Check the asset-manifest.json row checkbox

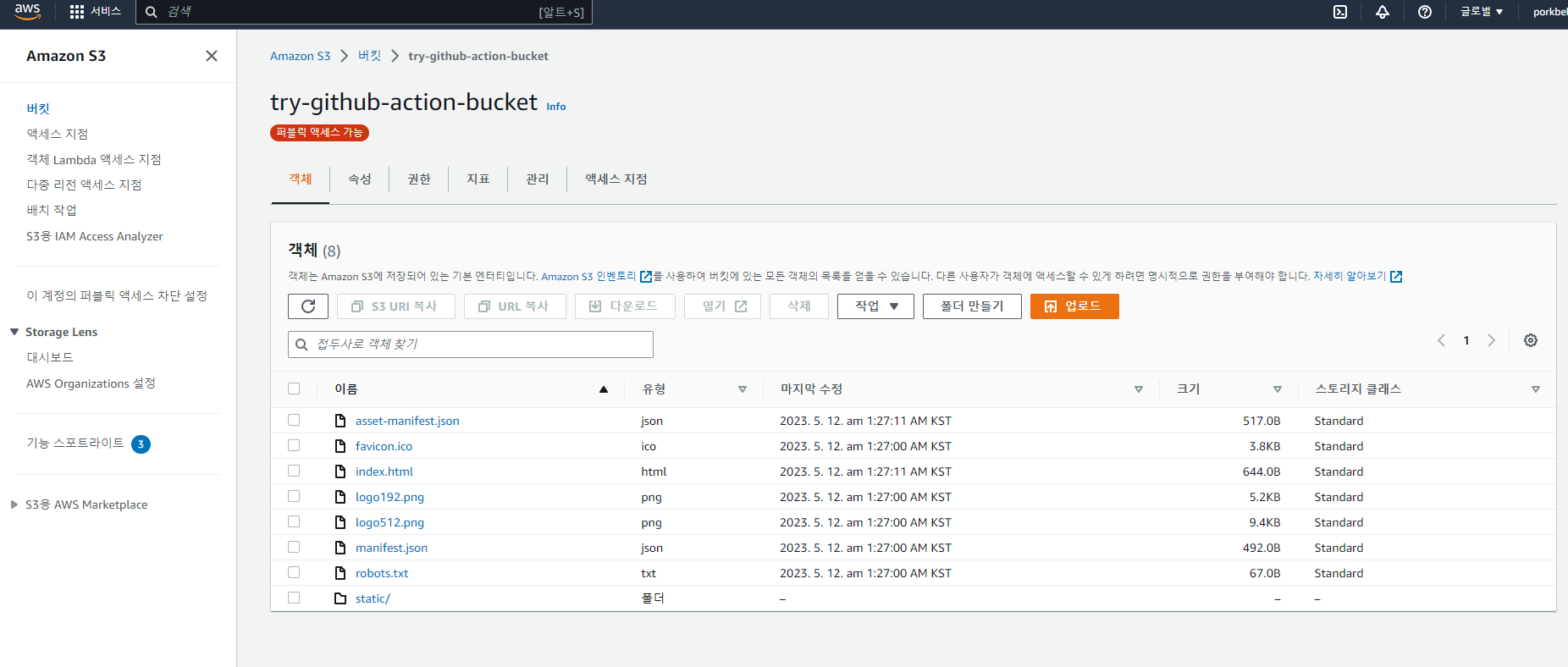tap(294, 420)
